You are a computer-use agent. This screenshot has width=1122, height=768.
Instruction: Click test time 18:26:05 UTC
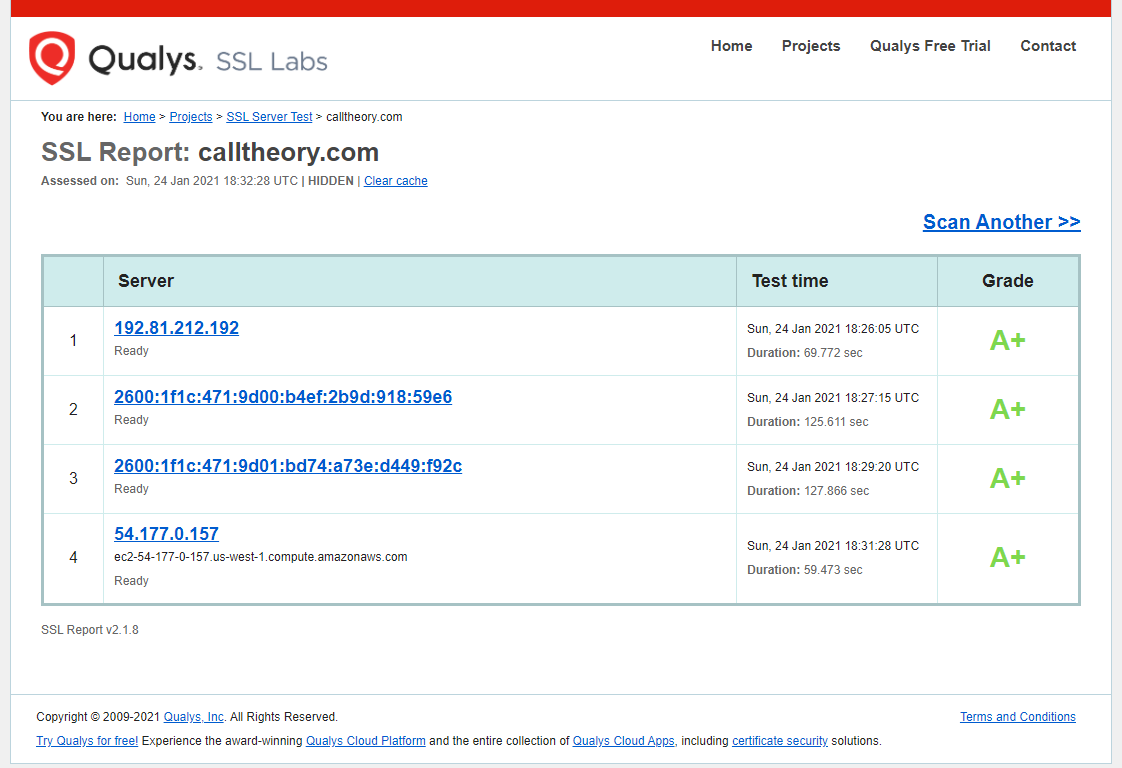pyautogui.click(x=833, y=329)
